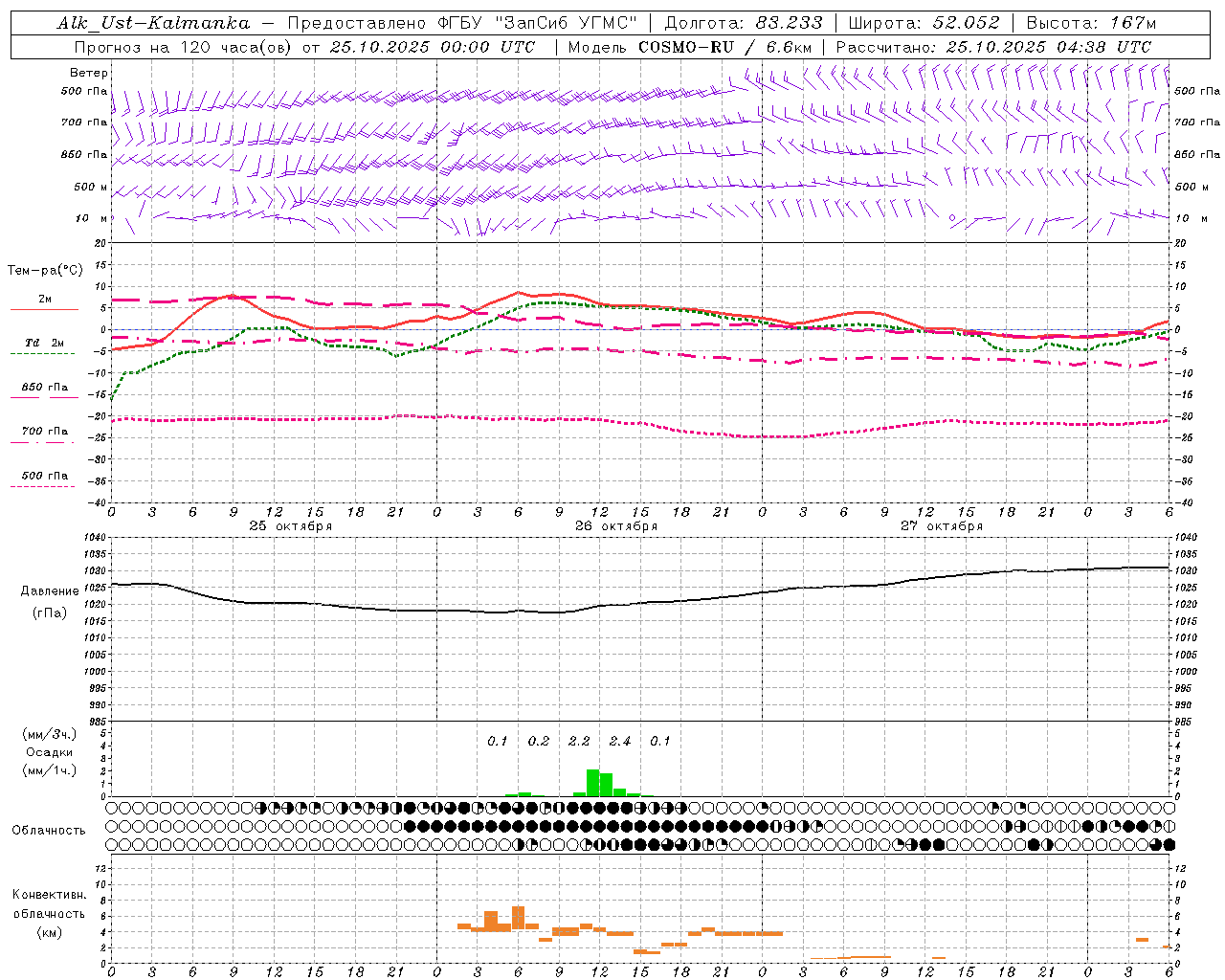Click the date label 26 октября below the temperature chart
Screen dimensions: 1225x980
(x=616, y=526)
